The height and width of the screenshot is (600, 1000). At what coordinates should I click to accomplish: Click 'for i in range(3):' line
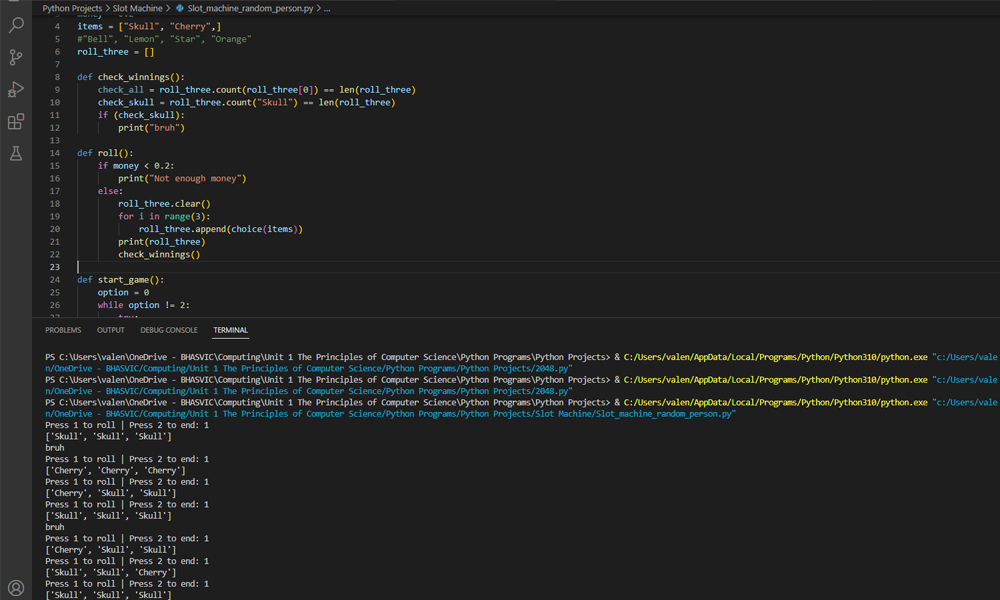tap(164, 217)
